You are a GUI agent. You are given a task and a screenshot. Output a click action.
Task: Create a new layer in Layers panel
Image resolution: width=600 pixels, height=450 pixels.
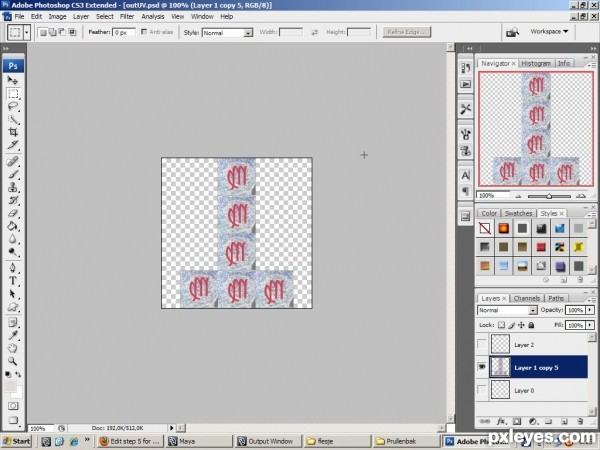tap(564, 421)
